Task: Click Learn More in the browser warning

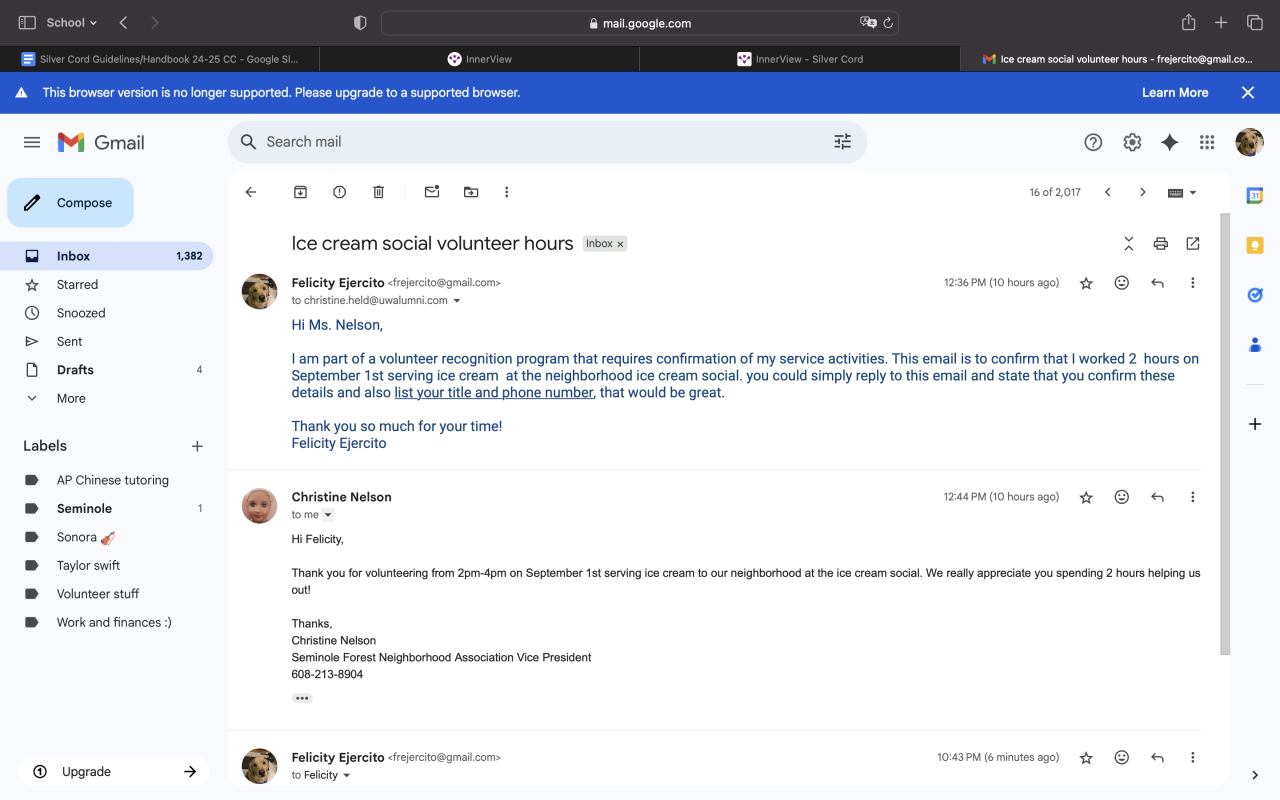Action: click(1175, 93)
